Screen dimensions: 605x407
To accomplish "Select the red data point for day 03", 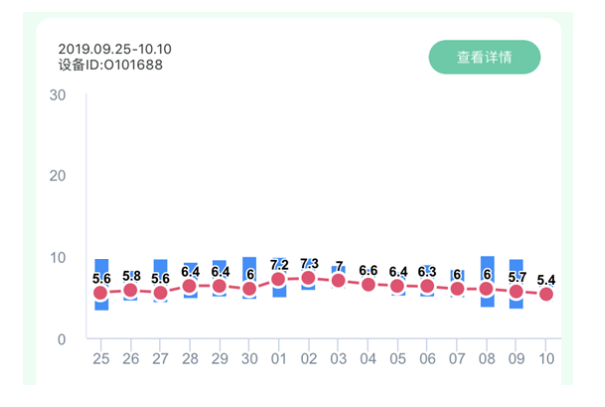I will (x=338, y=280).
